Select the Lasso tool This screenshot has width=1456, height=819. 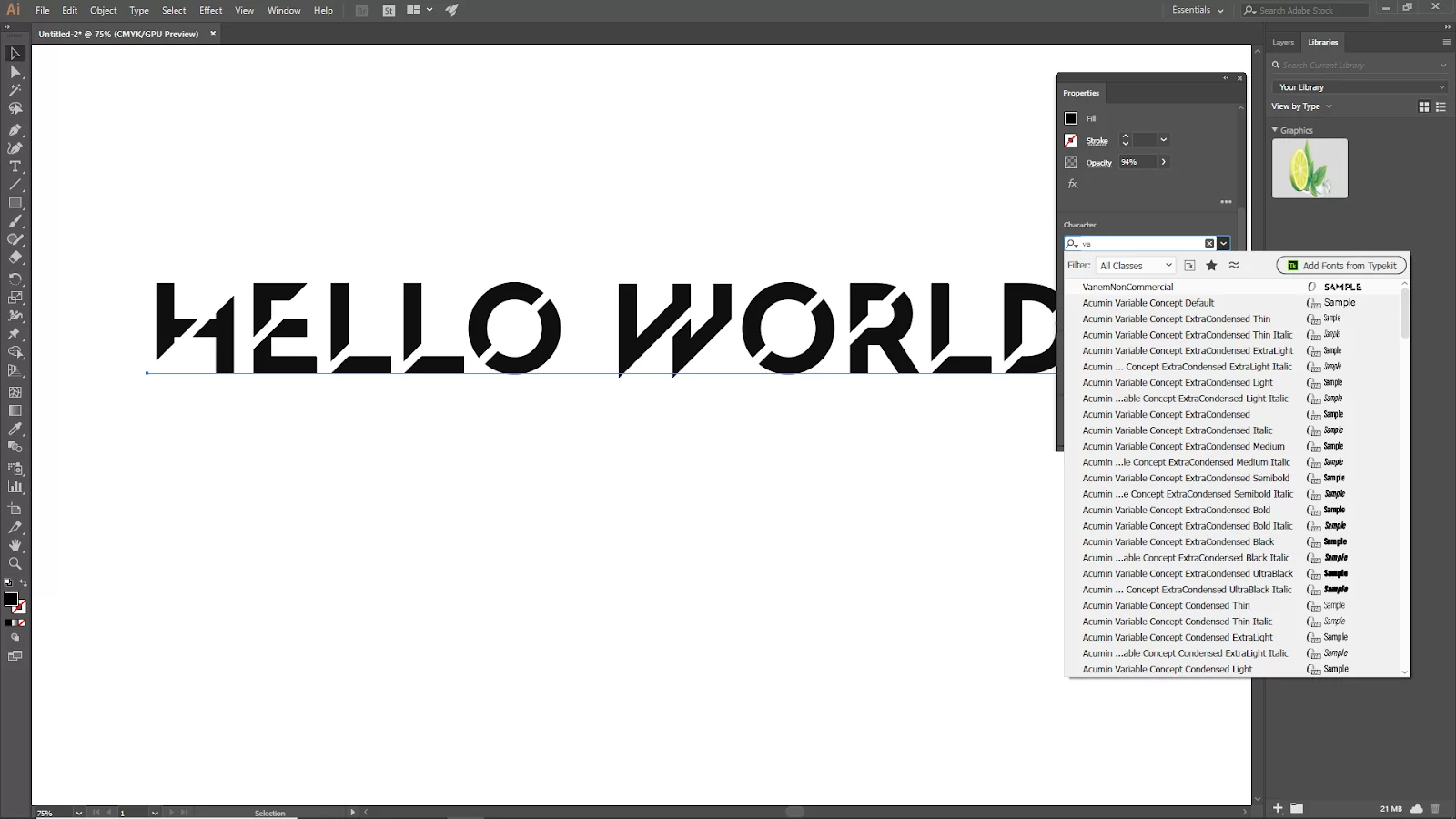[15, 108]
